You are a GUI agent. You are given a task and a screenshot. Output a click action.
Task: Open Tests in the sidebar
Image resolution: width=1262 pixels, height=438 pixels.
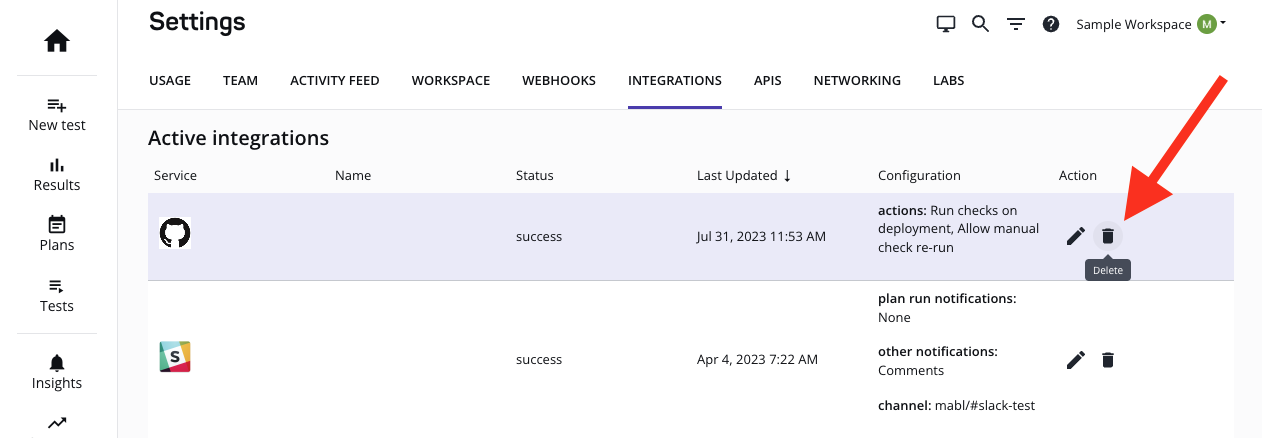57,296
